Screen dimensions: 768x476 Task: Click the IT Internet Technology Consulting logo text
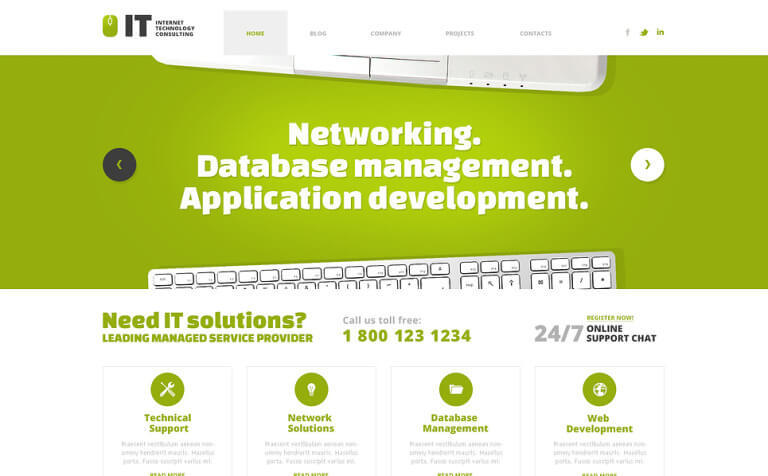pyautogui.click(x=160, y=26)
